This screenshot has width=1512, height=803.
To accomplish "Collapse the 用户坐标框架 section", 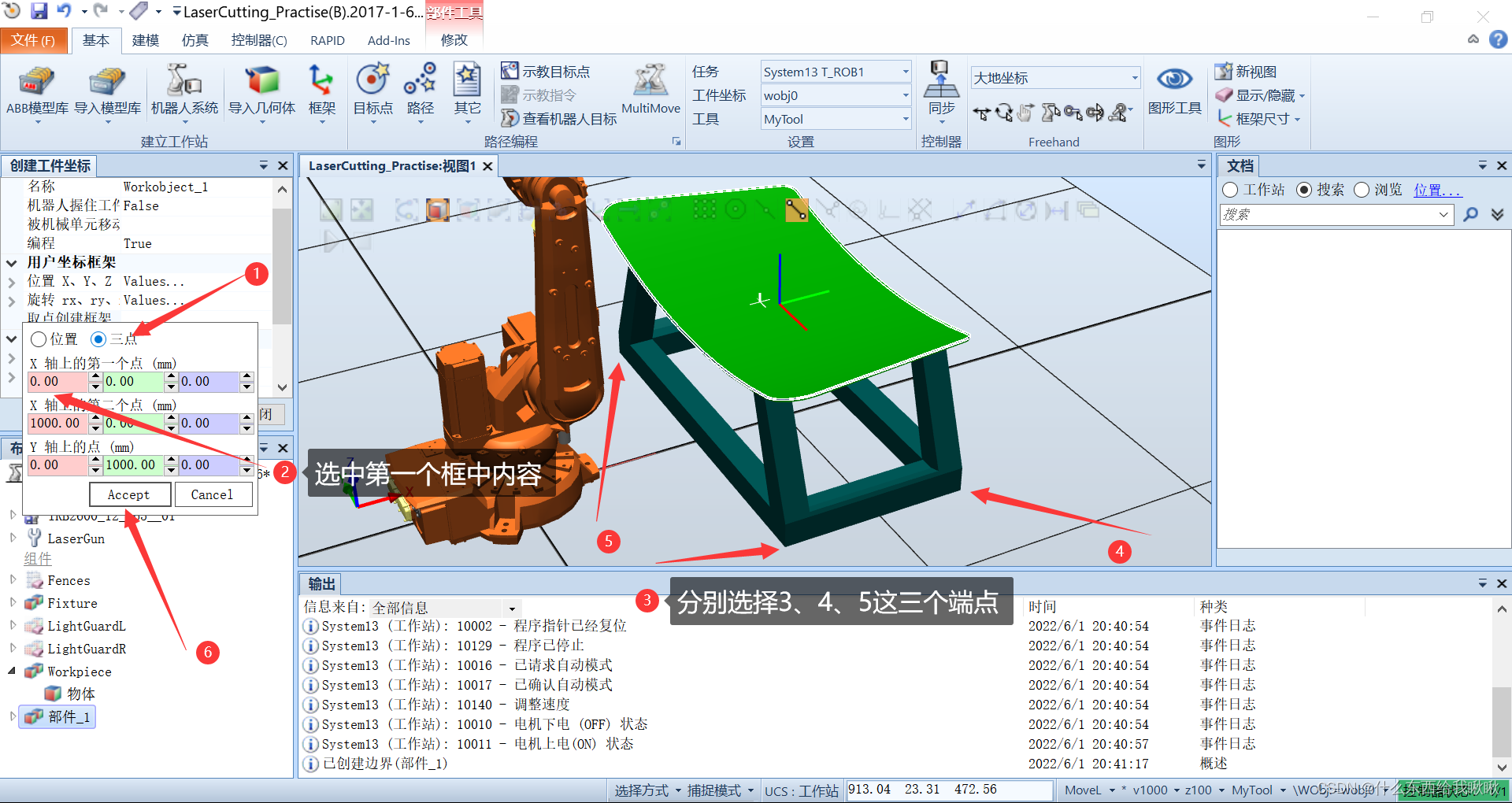I will [12, 263].
